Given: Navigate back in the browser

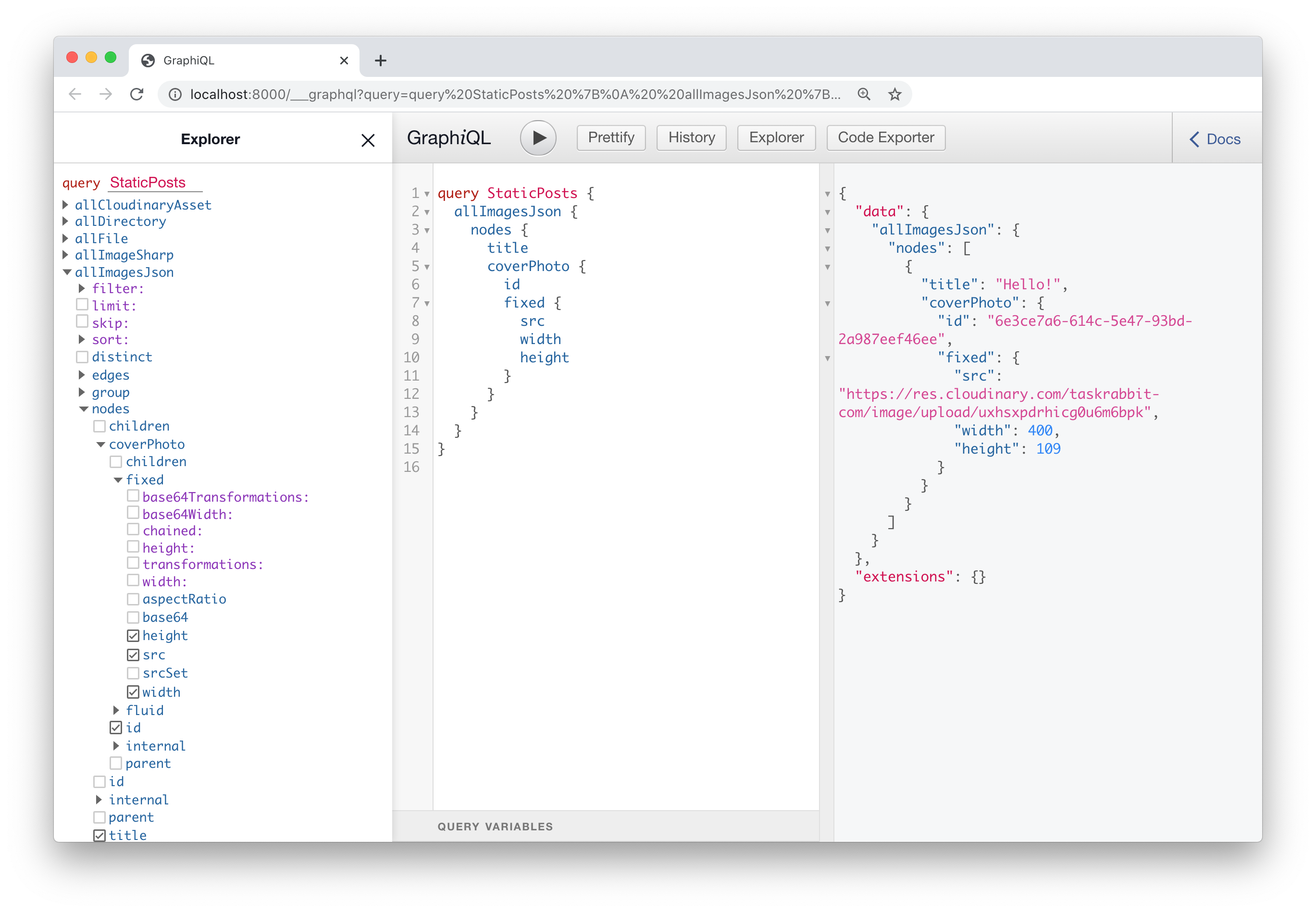Looking at the screenshot, I should pos(75,94).
